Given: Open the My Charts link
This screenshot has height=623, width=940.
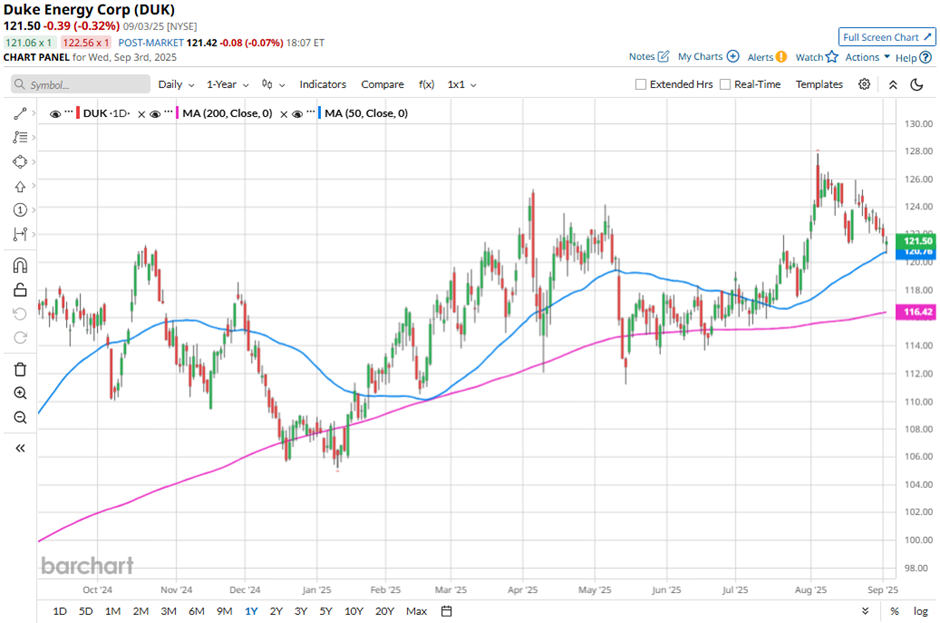Looking at the screenshot, I should [x=700, y=56].
